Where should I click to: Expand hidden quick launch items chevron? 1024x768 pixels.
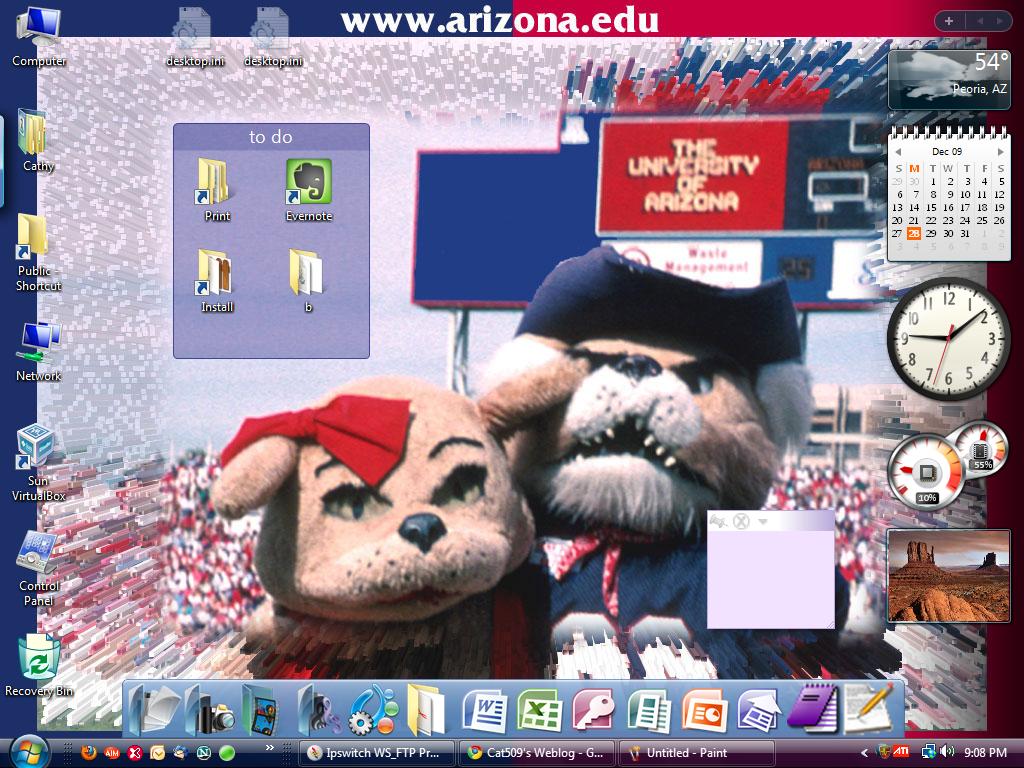point(269,747)
